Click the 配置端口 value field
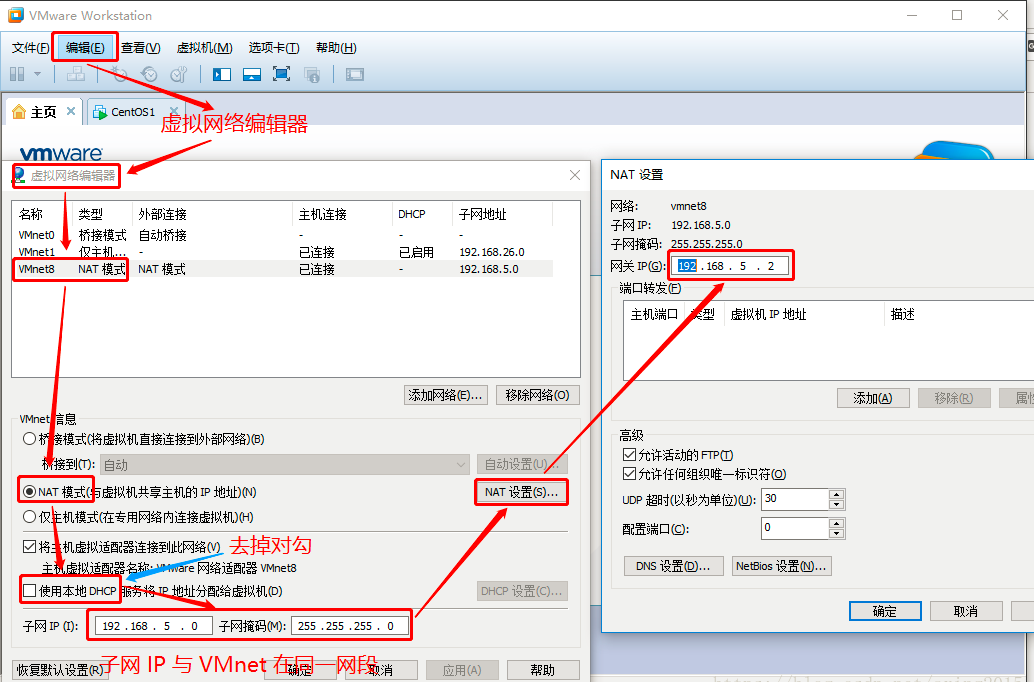 pyautogui.click(x=794, y=528)
